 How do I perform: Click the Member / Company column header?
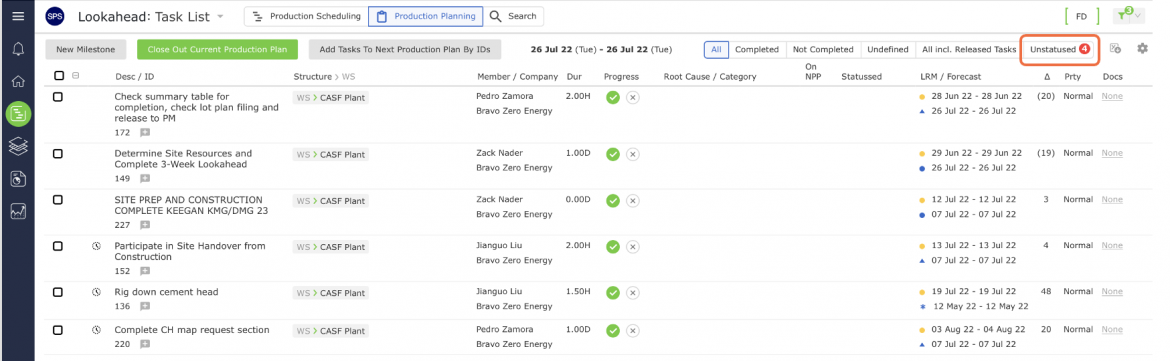point(517,76)
